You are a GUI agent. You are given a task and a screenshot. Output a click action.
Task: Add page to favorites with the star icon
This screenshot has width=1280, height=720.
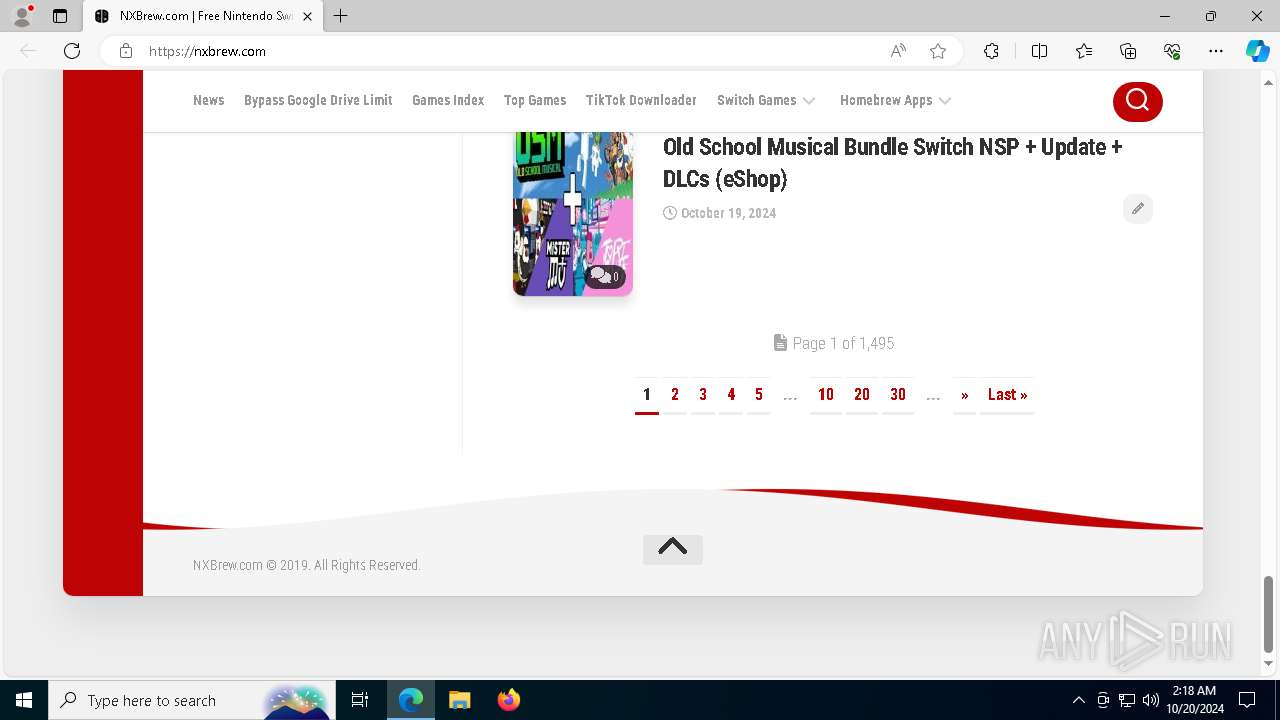click(x=938, y=51)
